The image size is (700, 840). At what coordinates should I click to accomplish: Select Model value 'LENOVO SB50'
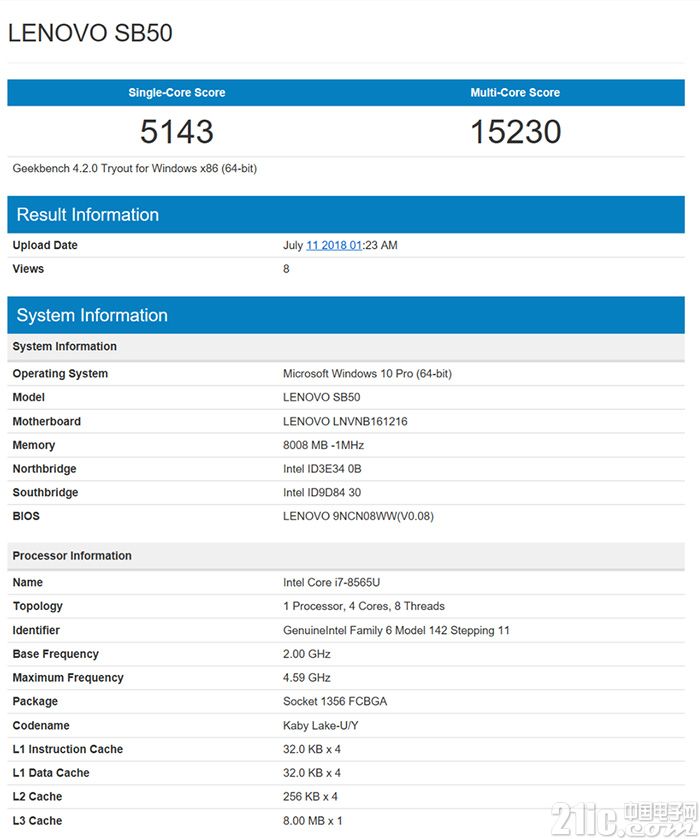coord(321,398)
